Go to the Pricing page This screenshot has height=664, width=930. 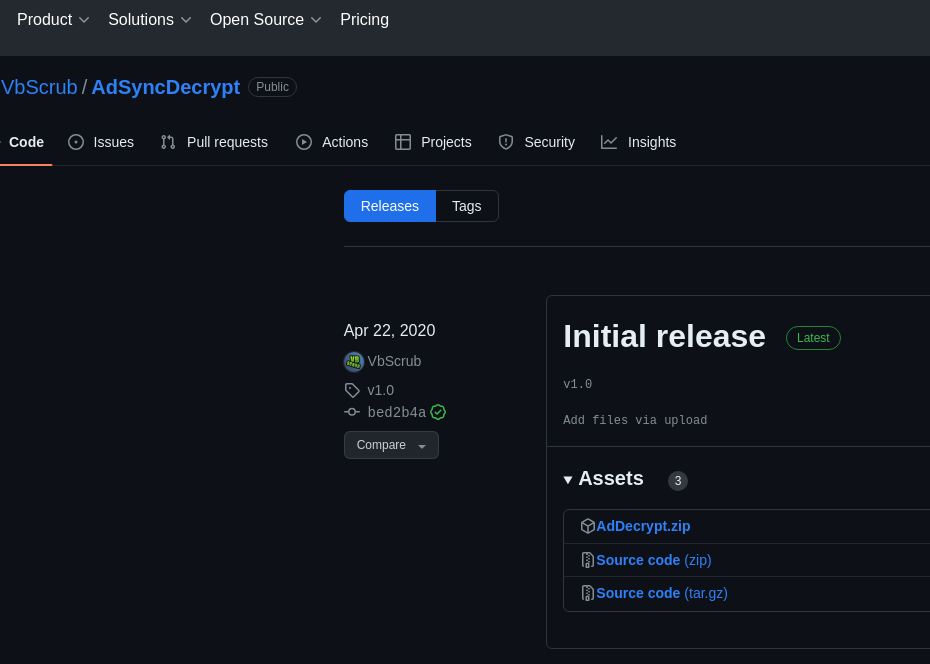tap(364, 20)
